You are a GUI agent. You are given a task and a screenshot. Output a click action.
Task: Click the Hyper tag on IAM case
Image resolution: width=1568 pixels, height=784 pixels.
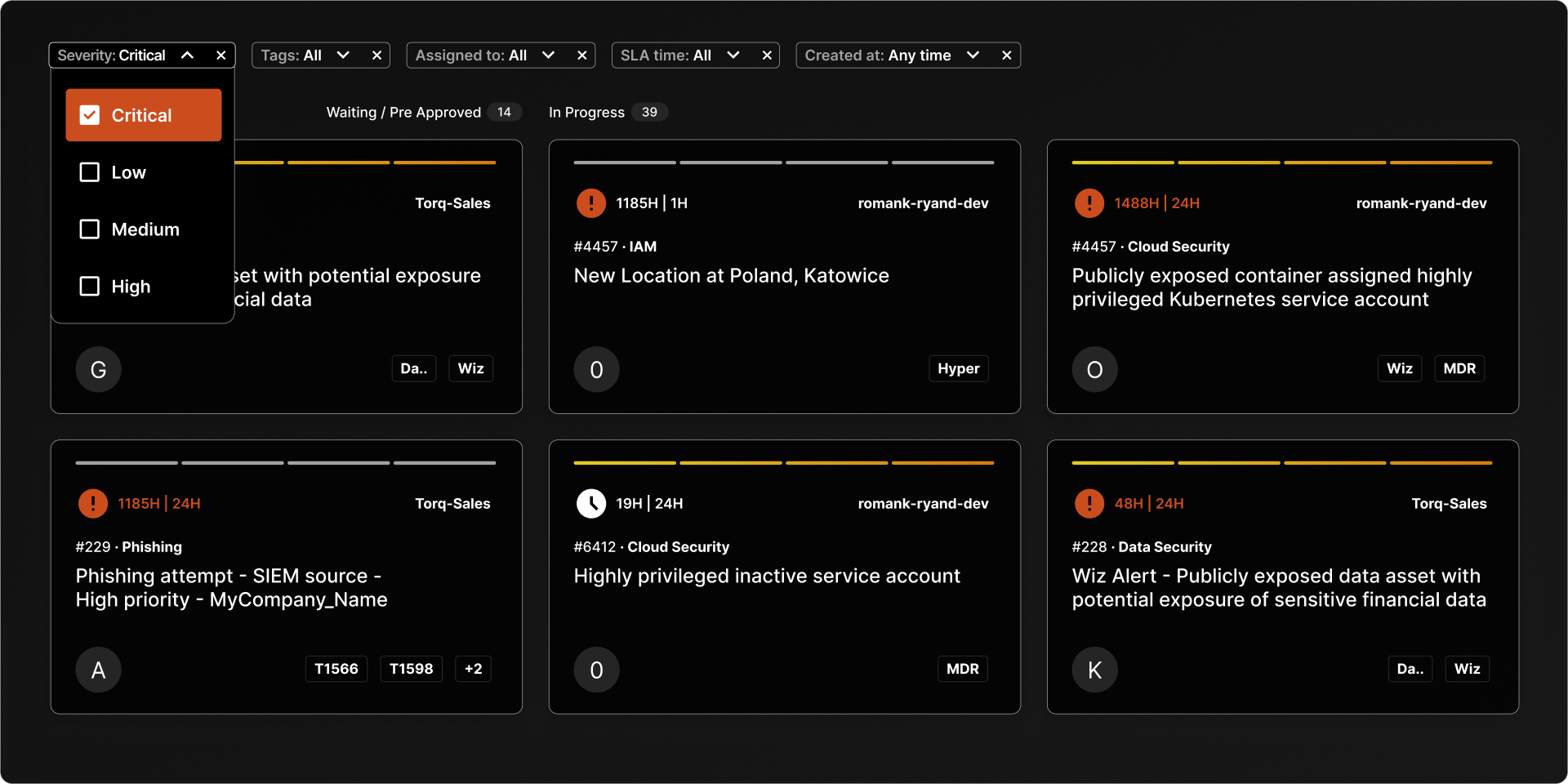(958, 368)
